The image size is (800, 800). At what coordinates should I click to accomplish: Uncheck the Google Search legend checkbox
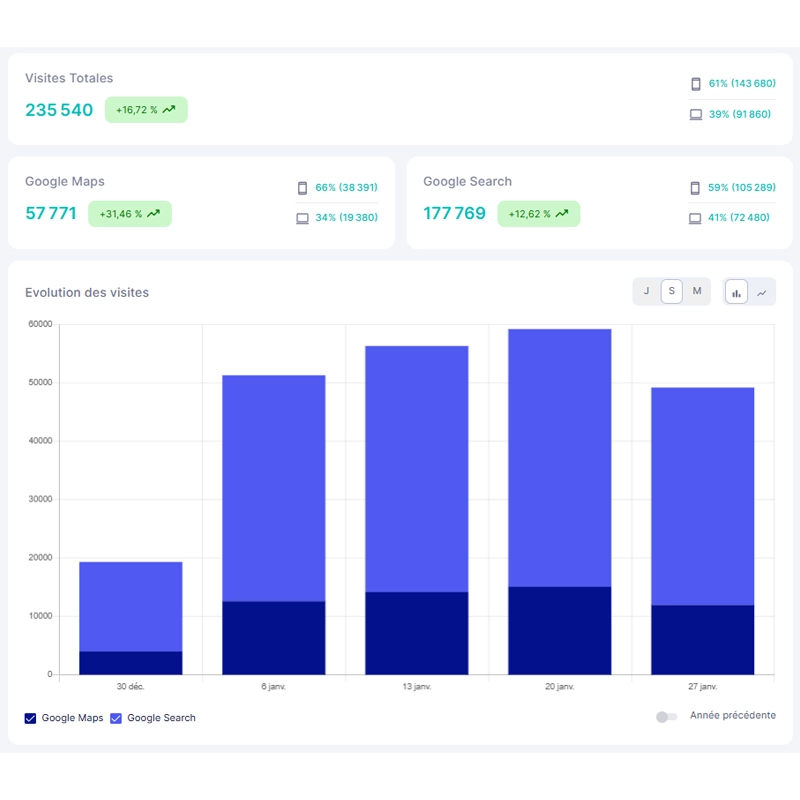(x=116, y=718)
